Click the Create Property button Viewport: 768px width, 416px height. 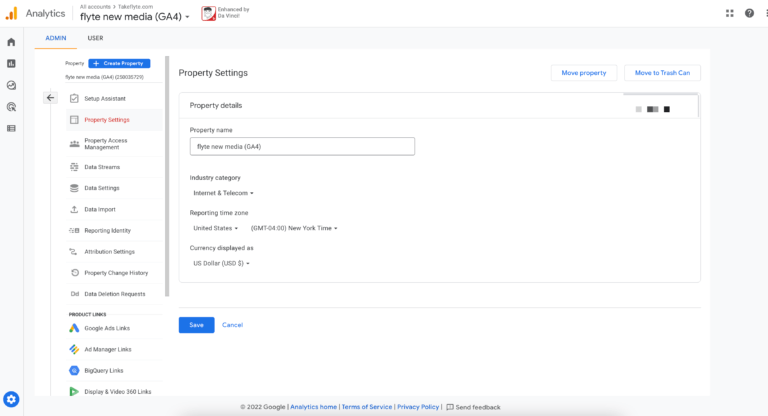click(119, 63)
